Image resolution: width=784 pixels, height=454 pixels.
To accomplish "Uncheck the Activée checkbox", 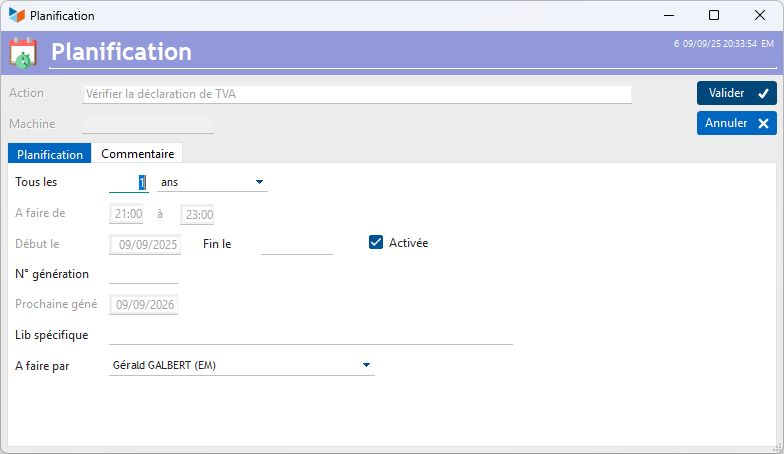I will point(377,242).
